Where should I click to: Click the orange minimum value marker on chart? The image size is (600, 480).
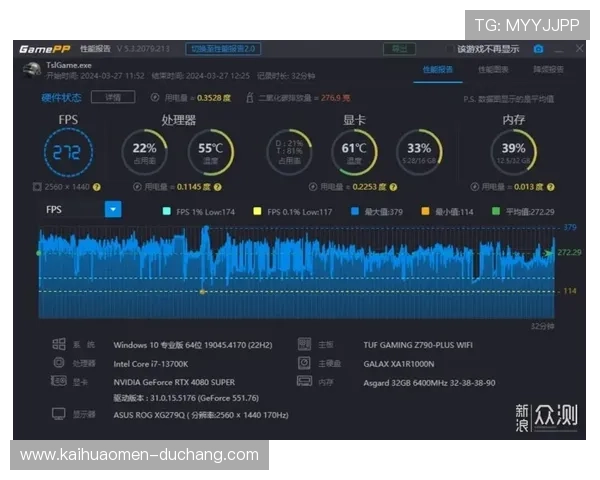click(202, 291)
